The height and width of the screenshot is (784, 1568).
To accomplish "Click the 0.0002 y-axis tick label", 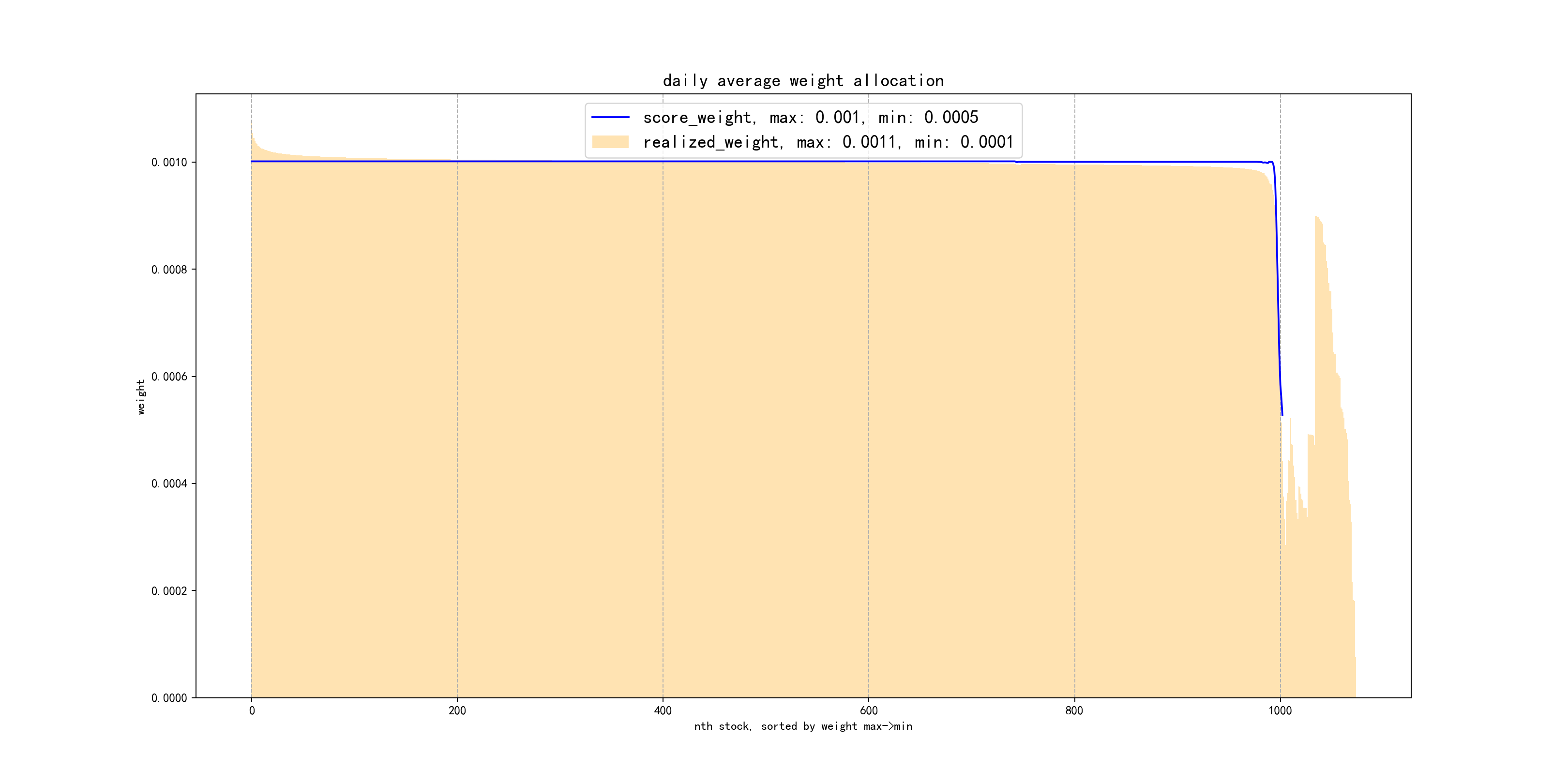I will coord(169,590).
